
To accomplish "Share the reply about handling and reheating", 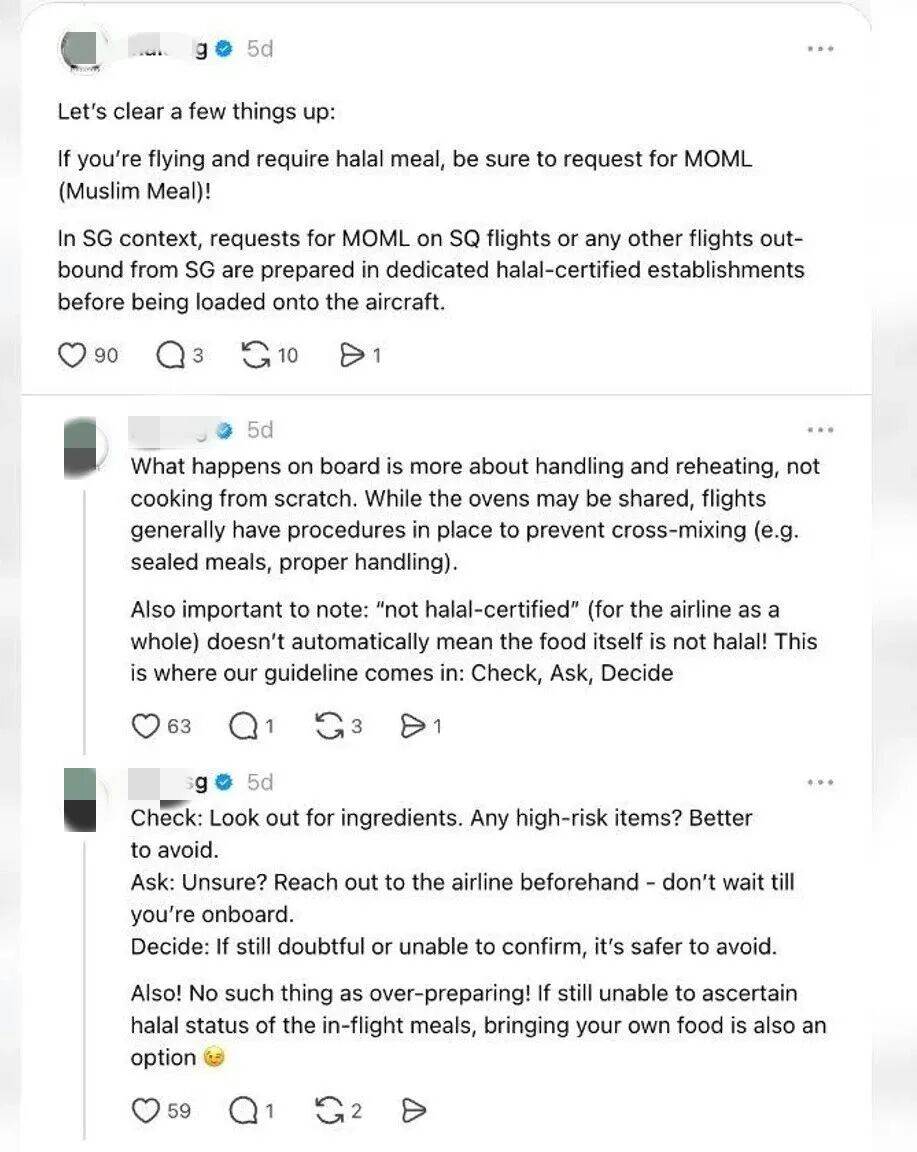I will click(412, 726).
